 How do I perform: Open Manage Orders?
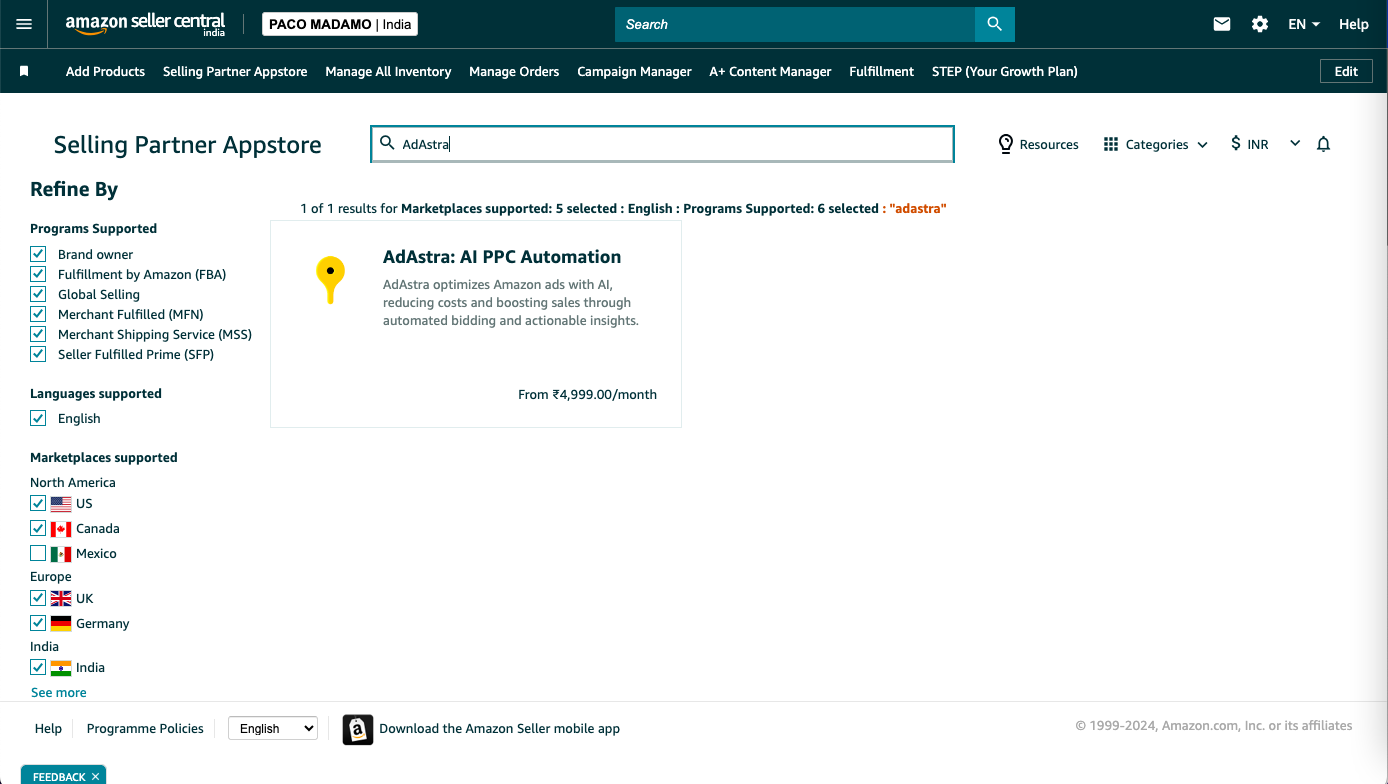click(514, 71)
